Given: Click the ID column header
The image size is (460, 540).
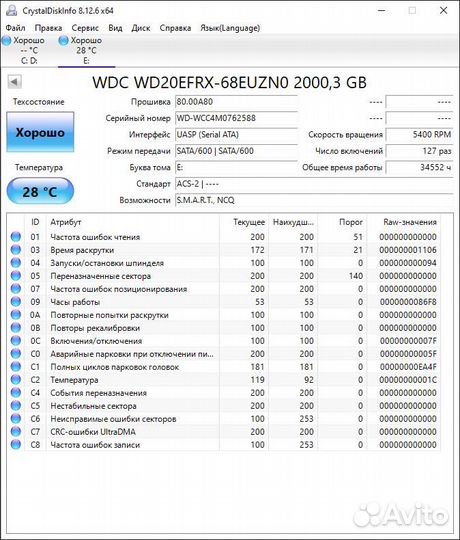Looking at the screenshot, I should point(35,222).
